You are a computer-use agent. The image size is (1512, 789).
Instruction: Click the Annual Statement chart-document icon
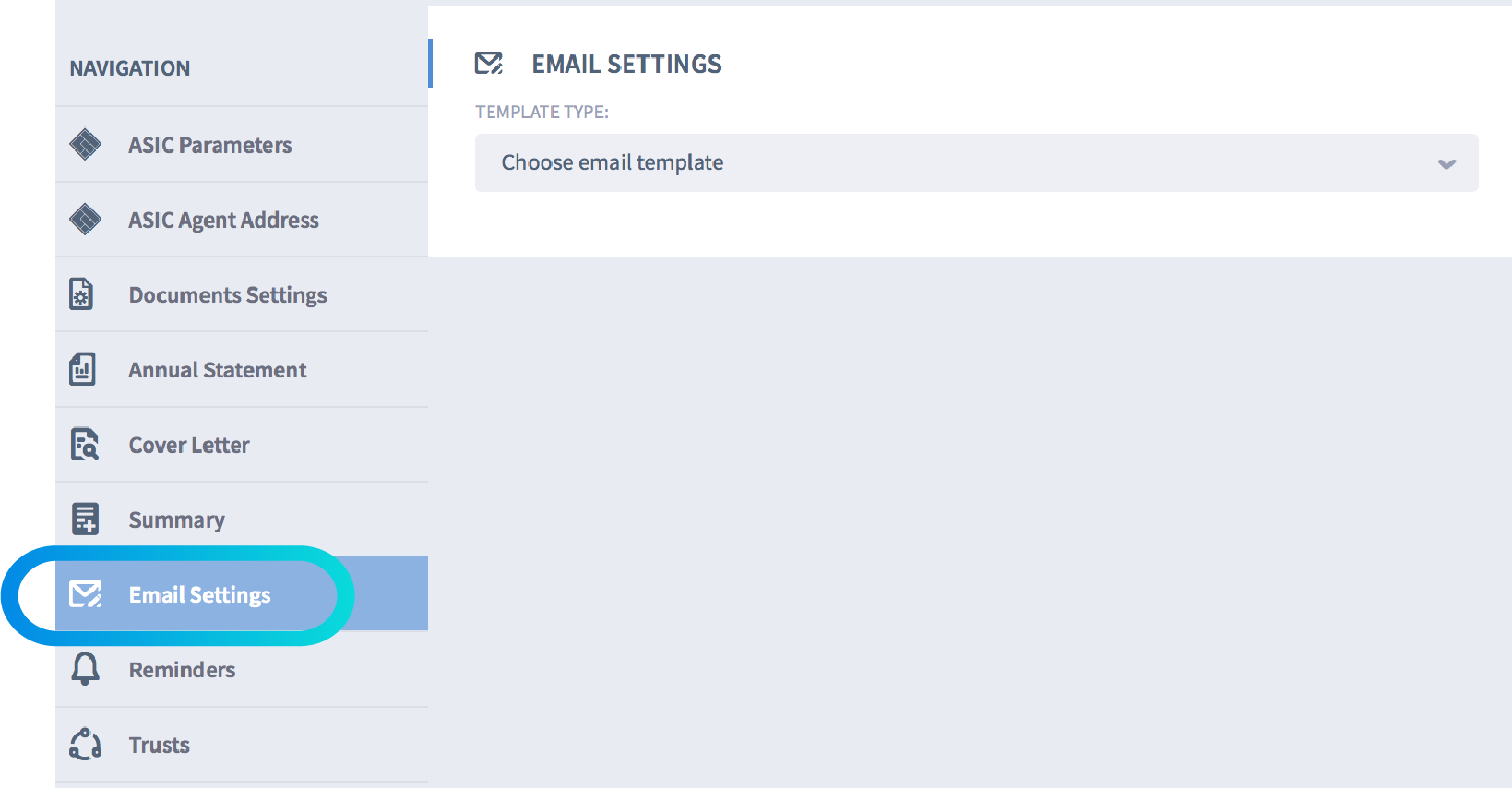pyautogui.click(x=83, y=369)
